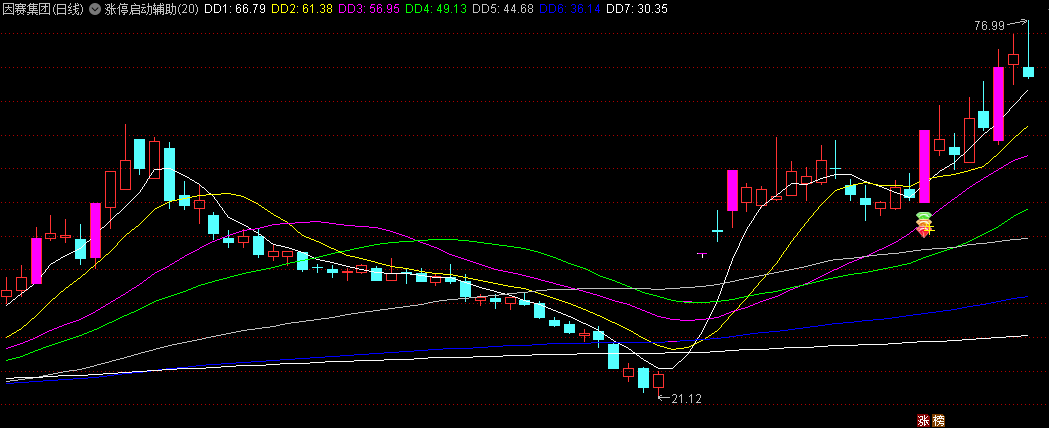Image resolution: width=1049 pixels, height=428 pixels.
Task: Click the red 涨 badge
Action: (x=923, y=421)
